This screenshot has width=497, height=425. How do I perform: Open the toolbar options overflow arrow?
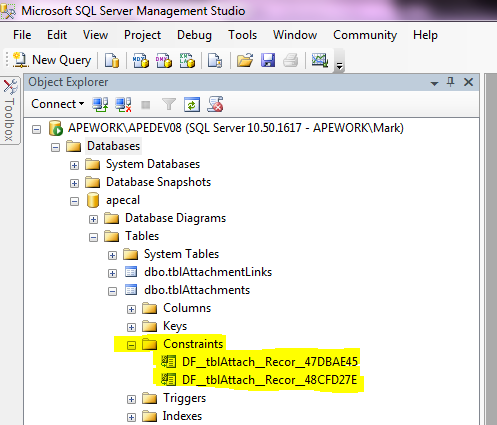(x=339, y=66)
